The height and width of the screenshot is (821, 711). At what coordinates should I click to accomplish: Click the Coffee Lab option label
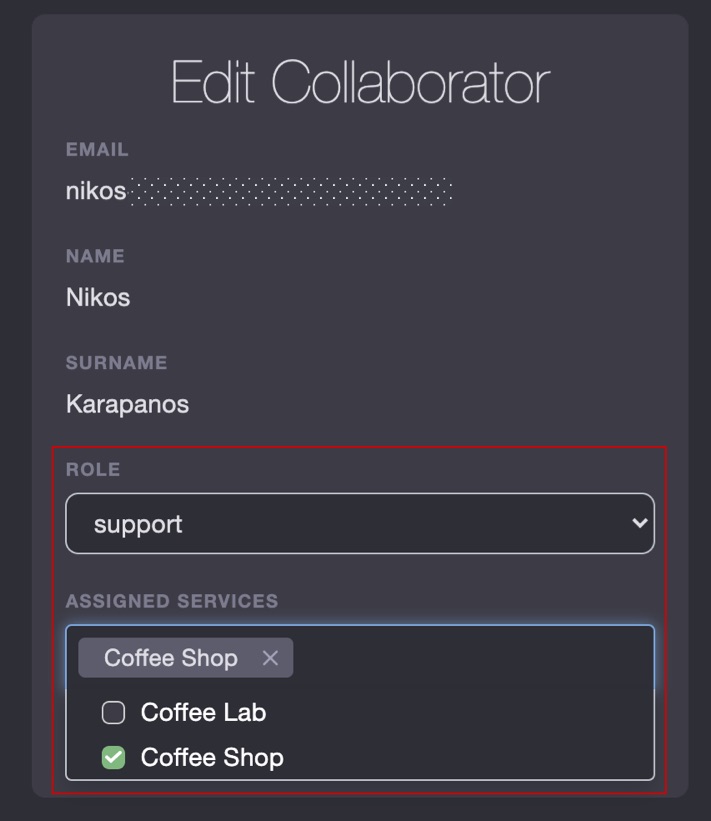click(x=203, y=713)
